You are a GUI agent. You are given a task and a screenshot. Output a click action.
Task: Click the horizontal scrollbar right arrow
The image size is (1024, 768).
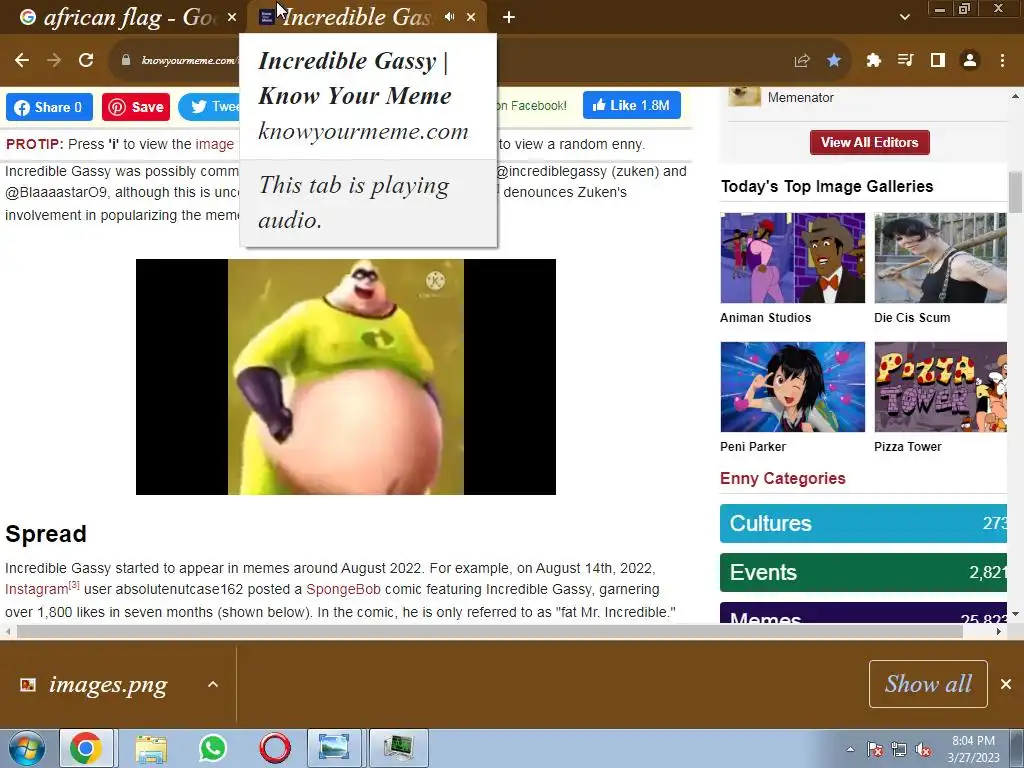999,632
